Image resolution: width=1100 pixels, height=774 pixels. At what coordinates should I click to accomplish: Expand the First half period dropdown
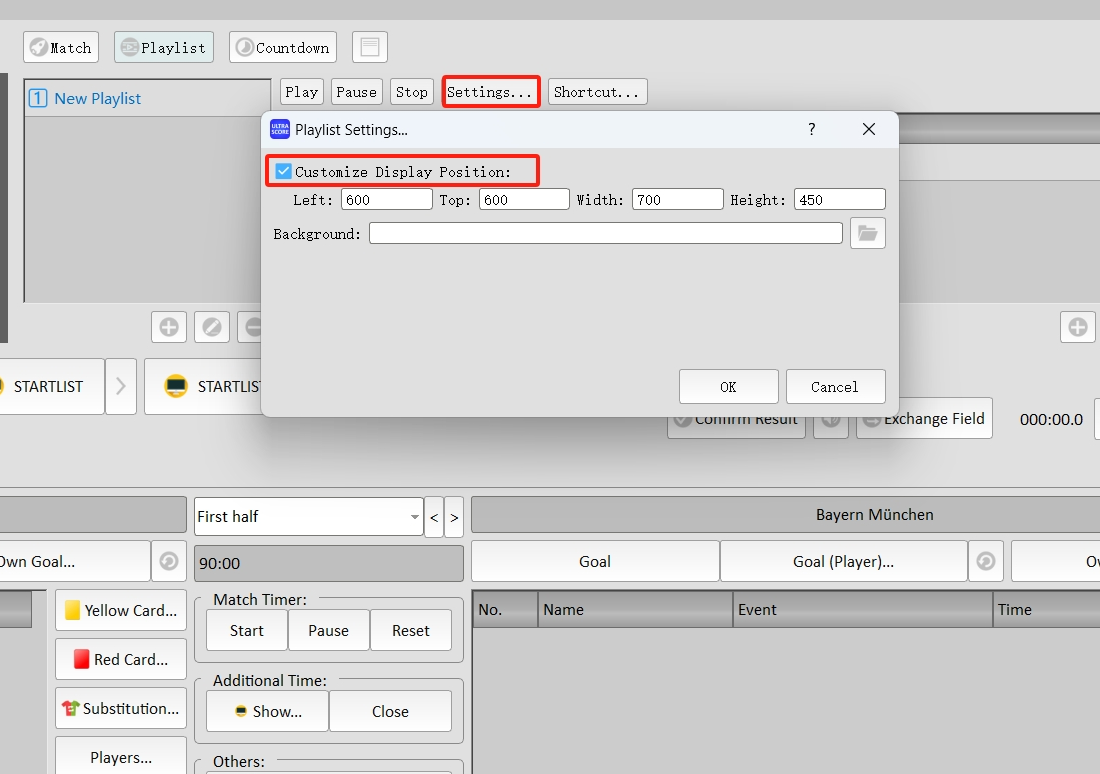[x=414, y=517]
